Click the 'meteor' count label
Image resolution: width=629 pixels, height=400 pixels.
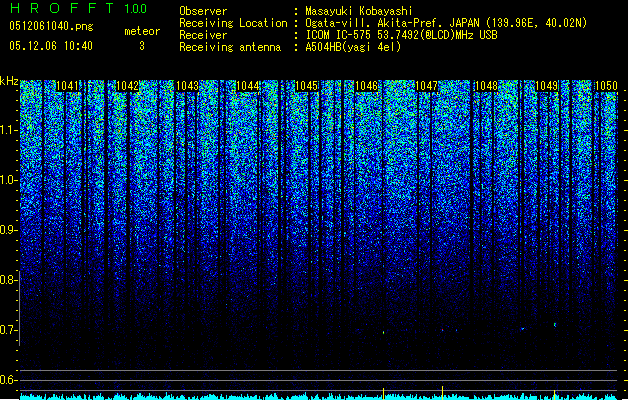click(142, 31)
